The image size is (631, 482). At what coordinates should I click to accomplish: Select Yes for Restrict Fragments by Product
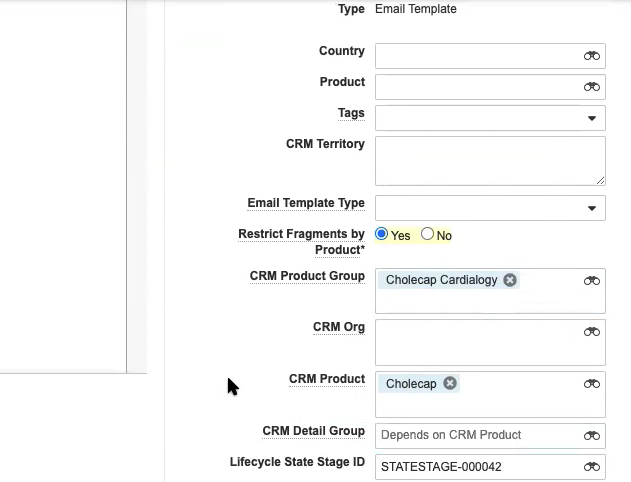click(x=382, y=234)
